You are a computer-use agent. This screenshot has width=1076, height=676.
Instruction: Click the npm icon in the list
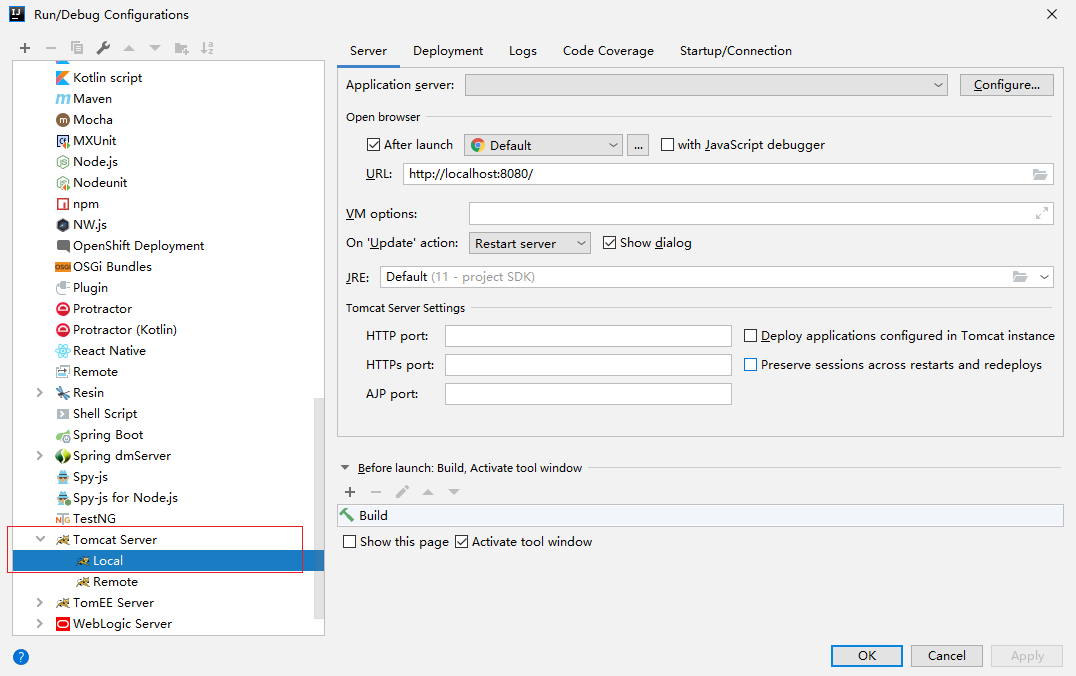[x=62, y=204]
